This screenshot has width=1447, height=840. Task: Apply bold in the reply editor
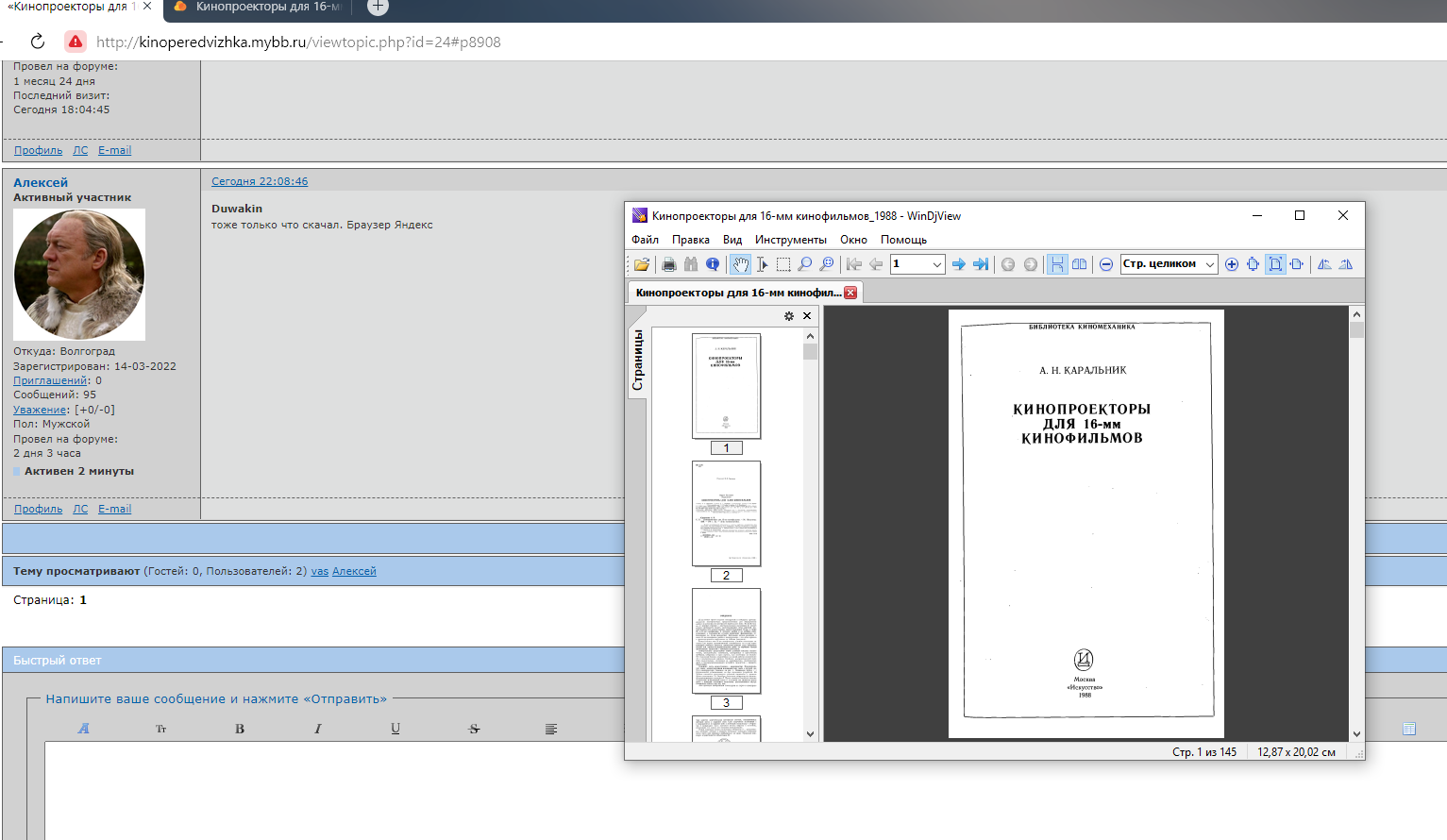[x=240, y=729]
